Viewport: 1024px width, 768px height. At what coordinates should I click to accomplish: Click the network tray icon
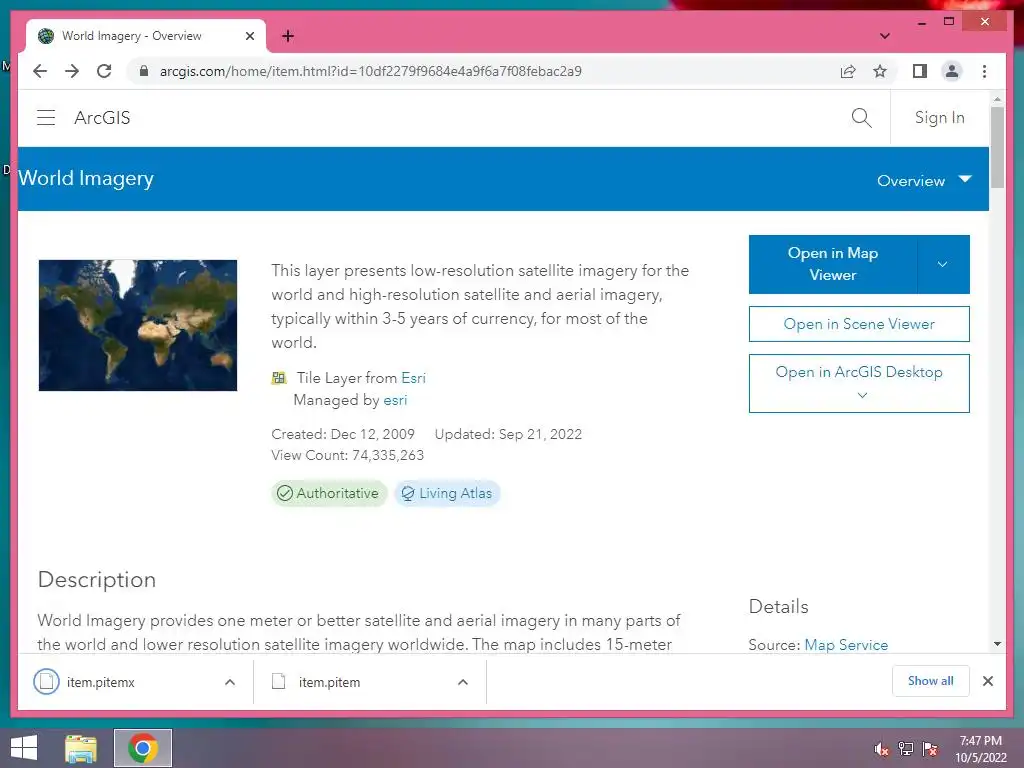(x=906, y=749)
